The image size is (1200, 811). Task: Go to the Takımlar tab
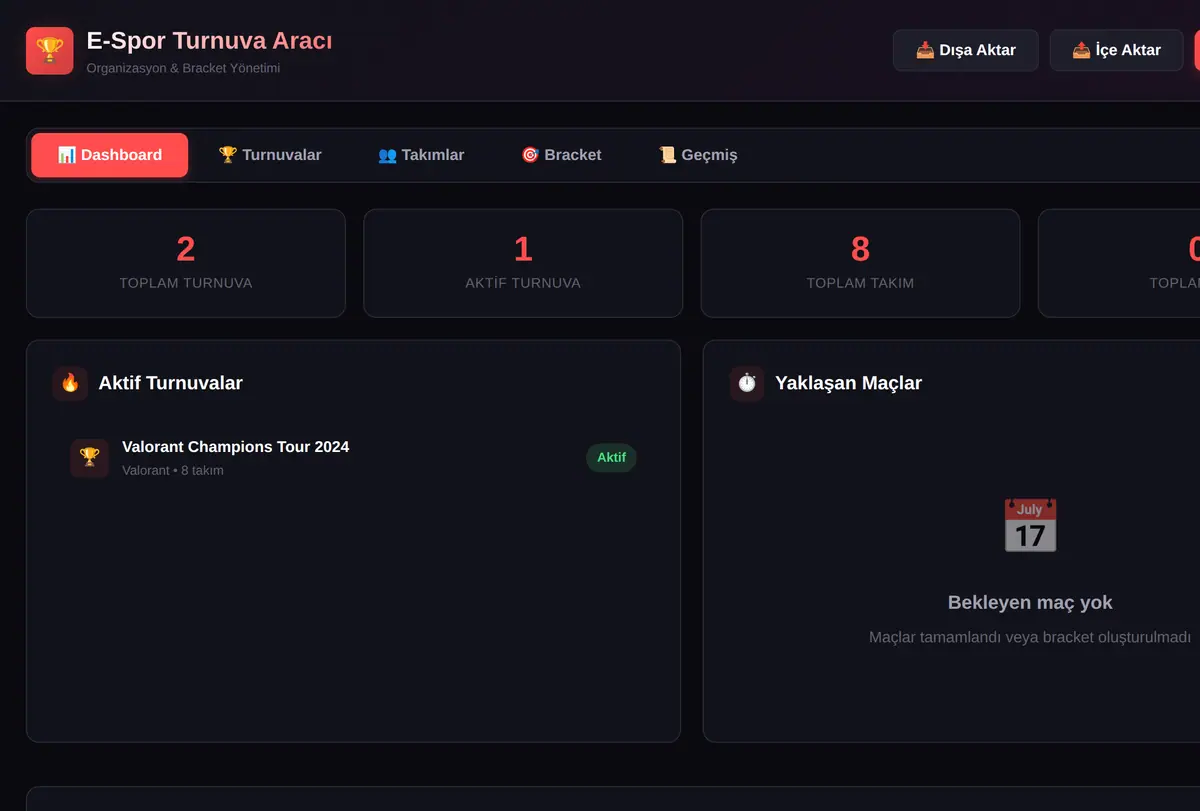[421, 155]
